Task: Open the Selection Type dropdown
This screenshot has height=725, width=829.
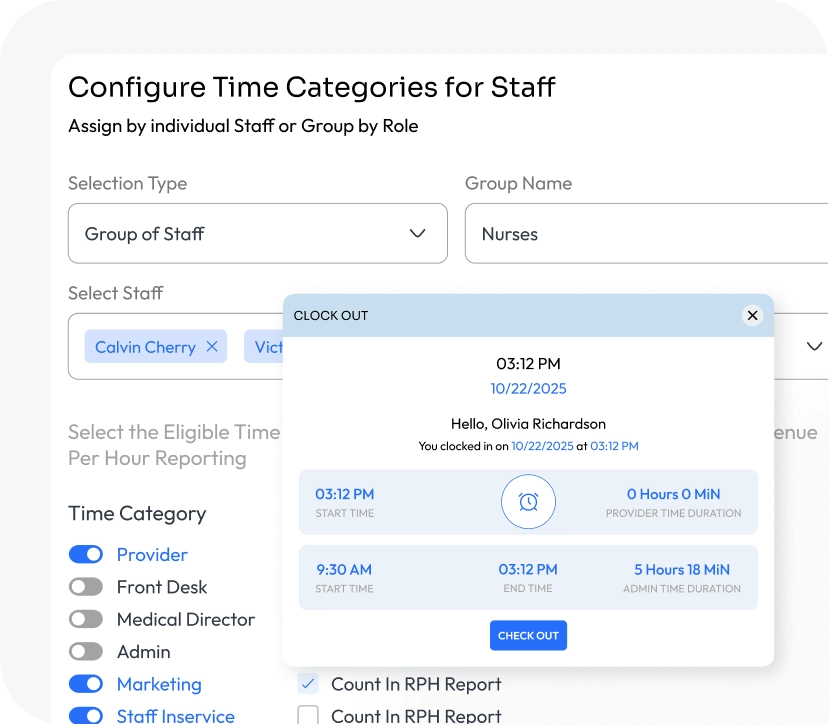Action: point(257,234)
